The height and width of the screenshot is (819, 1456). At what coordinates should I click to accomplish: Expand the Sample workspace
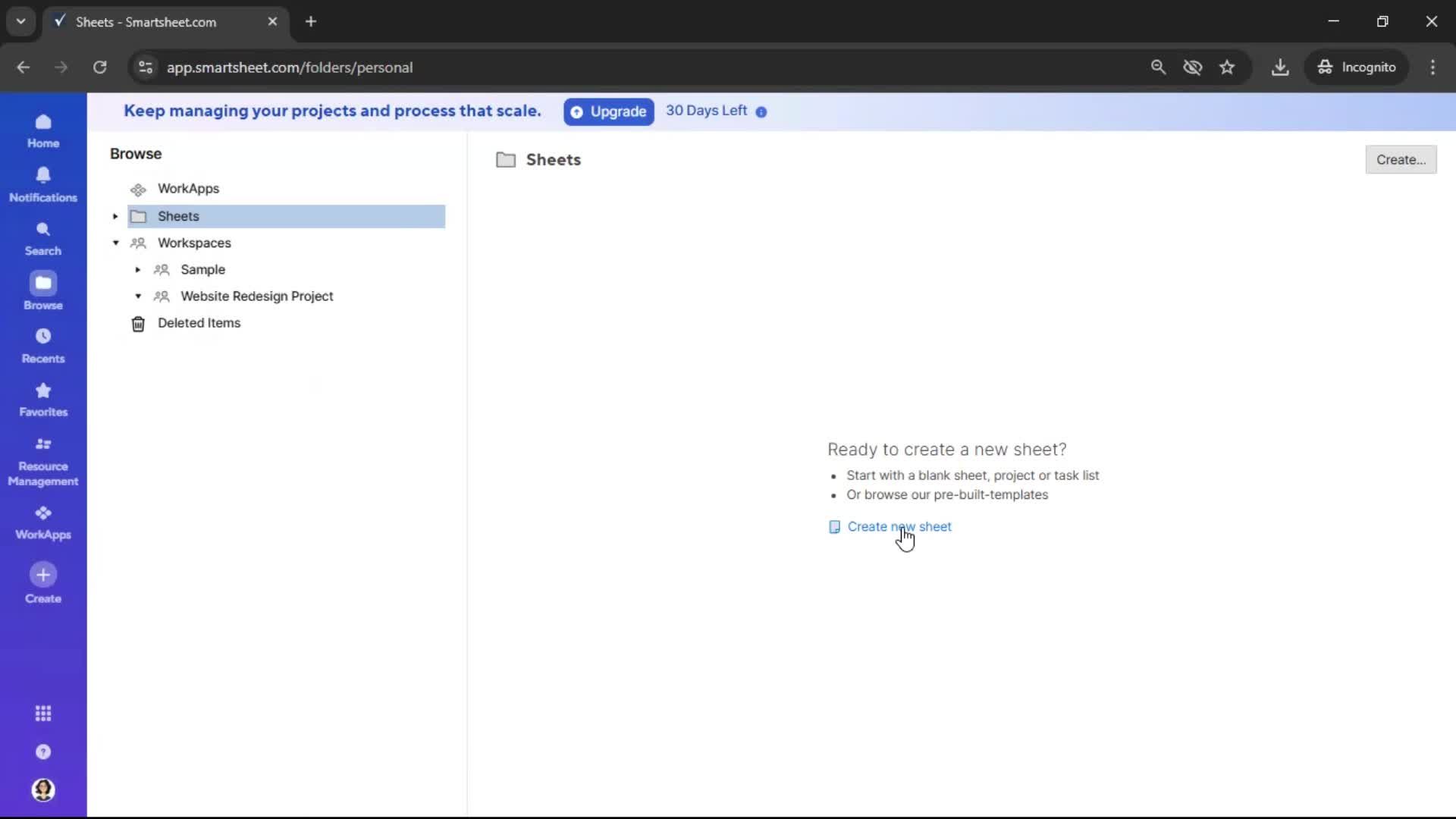138,270
